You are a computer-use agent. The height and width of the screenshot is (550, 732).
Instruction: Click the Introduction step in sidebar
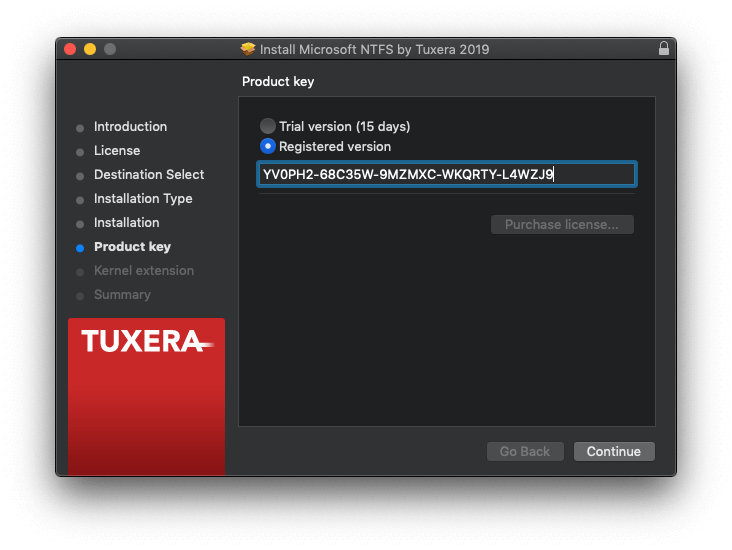click(130, 127)
